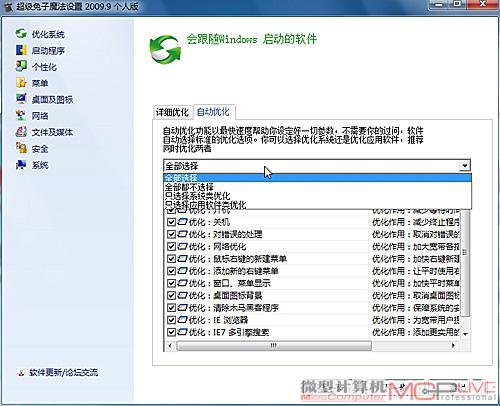Choose 全部选择 in the dropdown list
The image size is (500, 406).
pyautogui.click(x=317, y=178)
